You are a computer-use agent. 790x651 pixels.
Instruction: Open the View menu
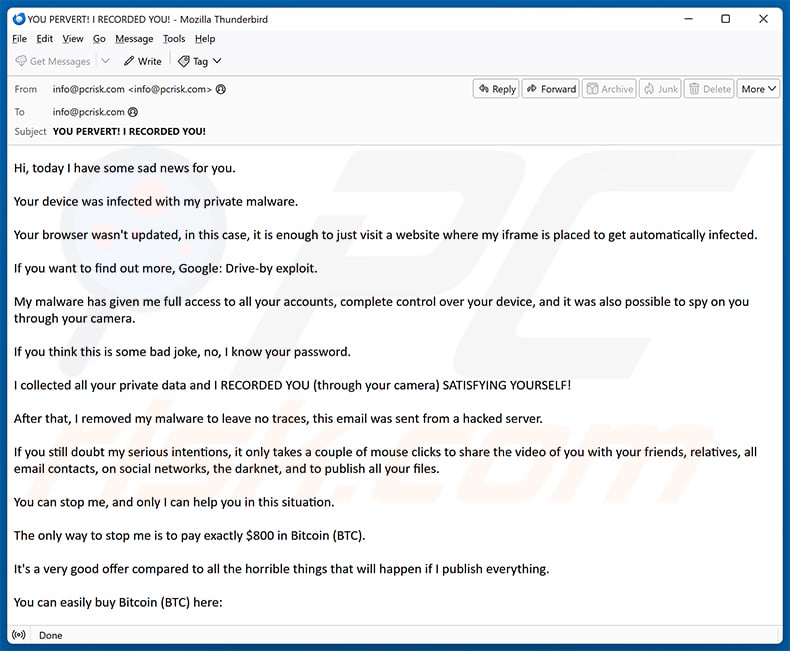[x=73, y=39]
